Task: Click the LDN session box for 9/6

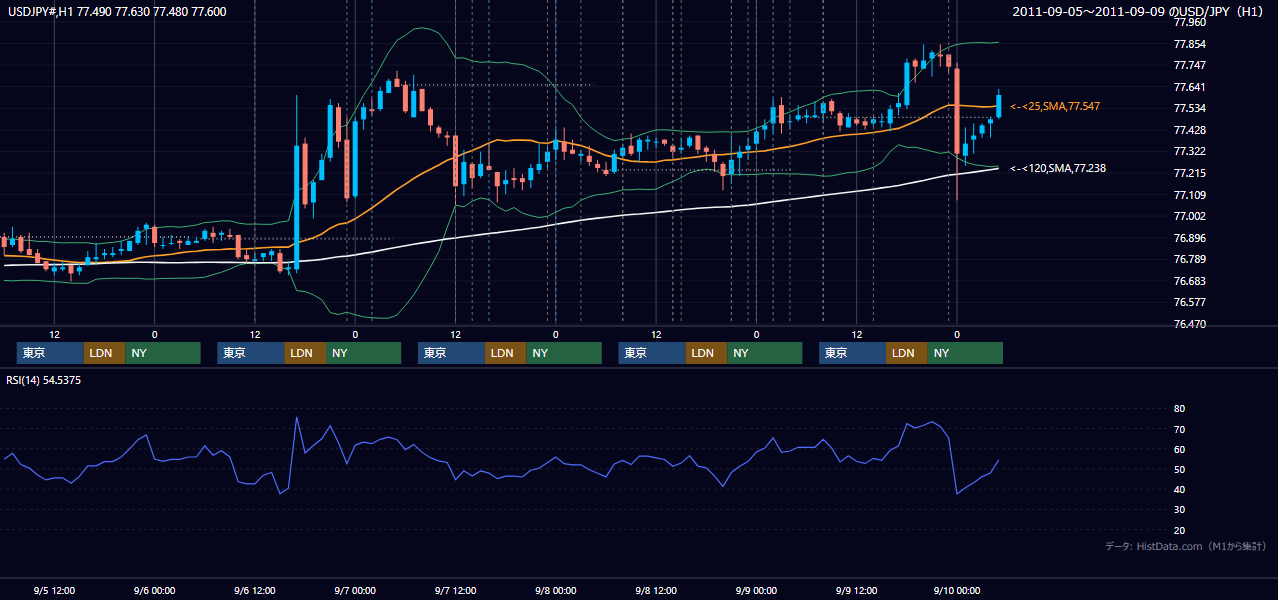Action: point(305,353)
